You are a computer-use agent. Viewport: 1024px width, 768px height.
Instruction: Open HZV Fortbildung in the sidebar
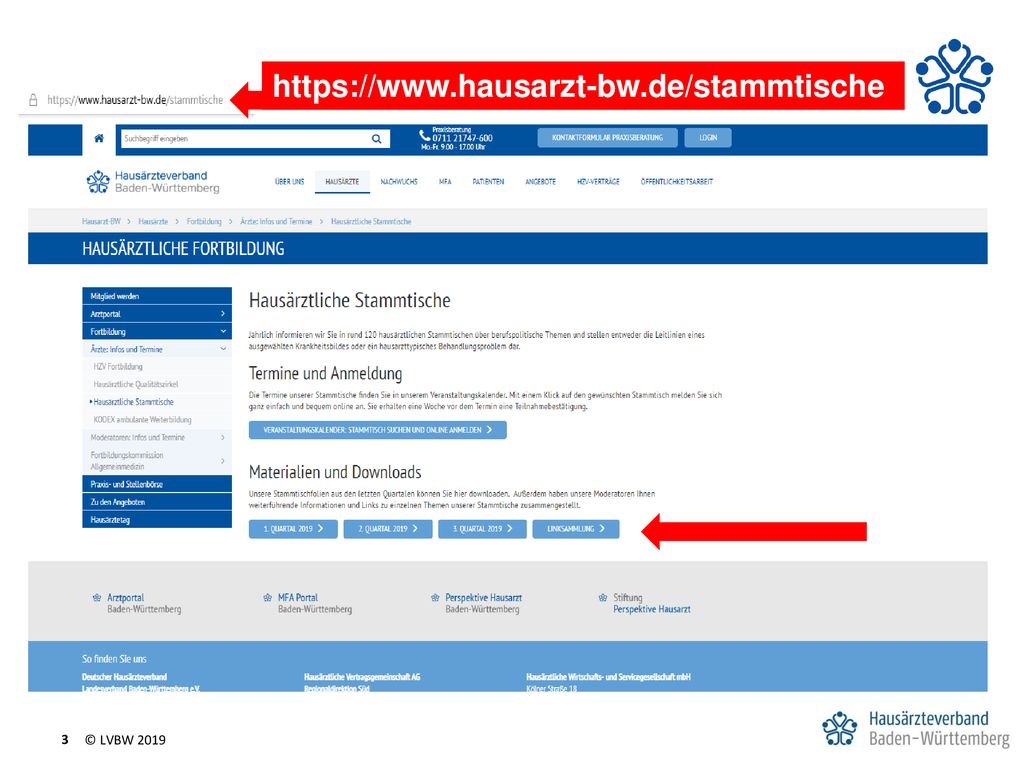click(x=118, y=367)
